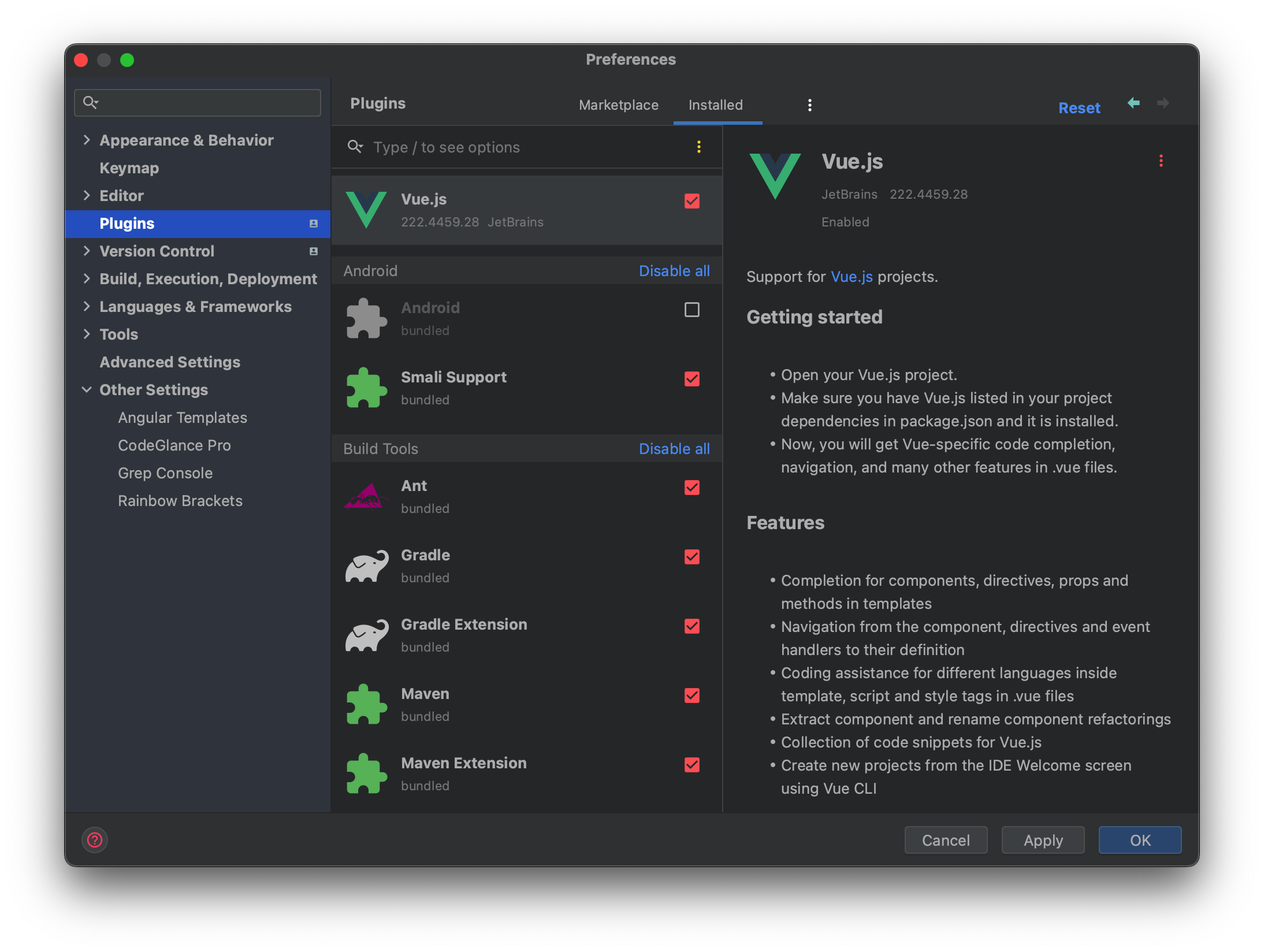
Task: Expand the Languages & Frameworks node
Action: 87,307
